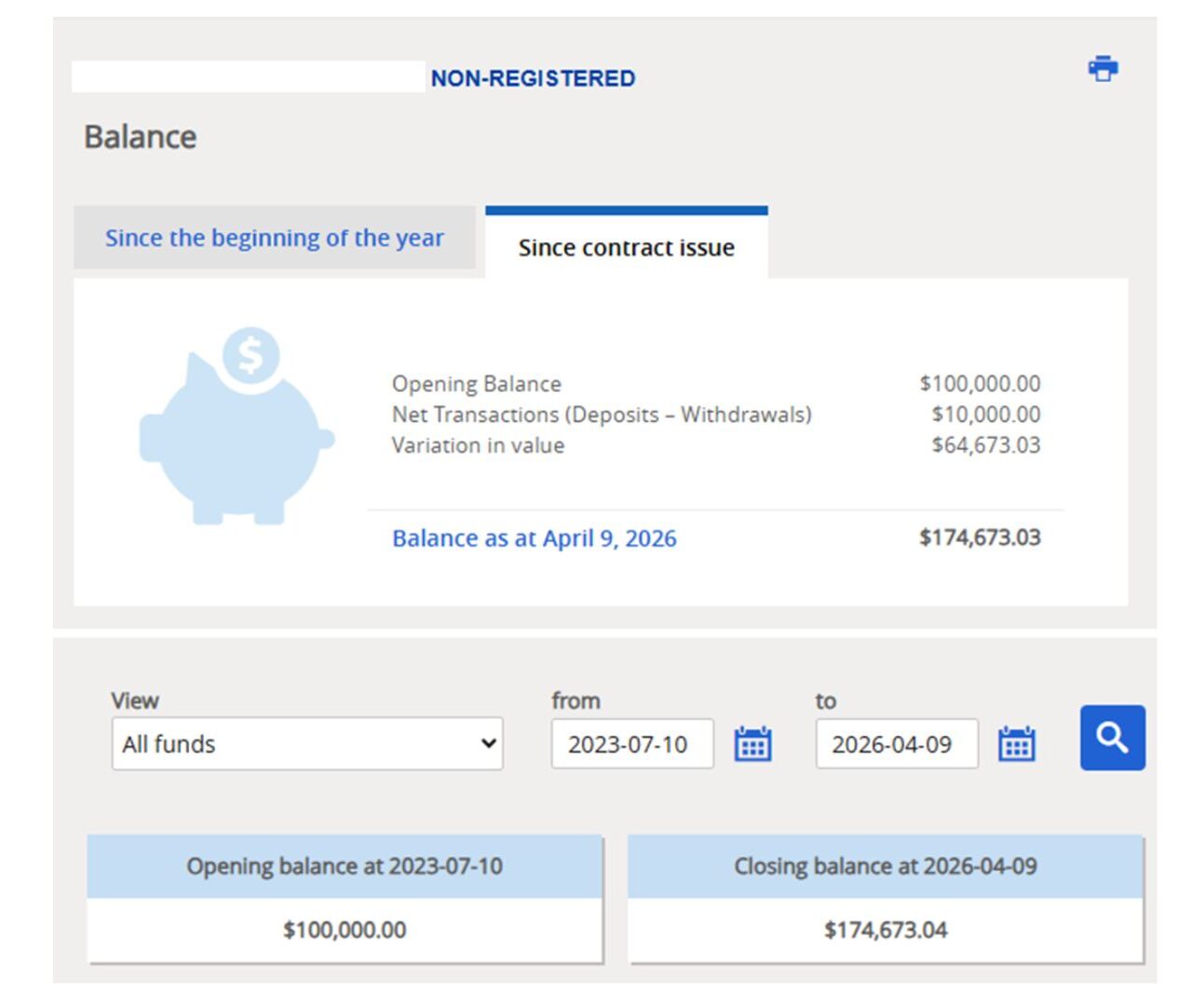Click the from date field showing 2023-07-10
Image resolution: width=1204 pixels, height=1006 pixels.
(x=629, y=743)
